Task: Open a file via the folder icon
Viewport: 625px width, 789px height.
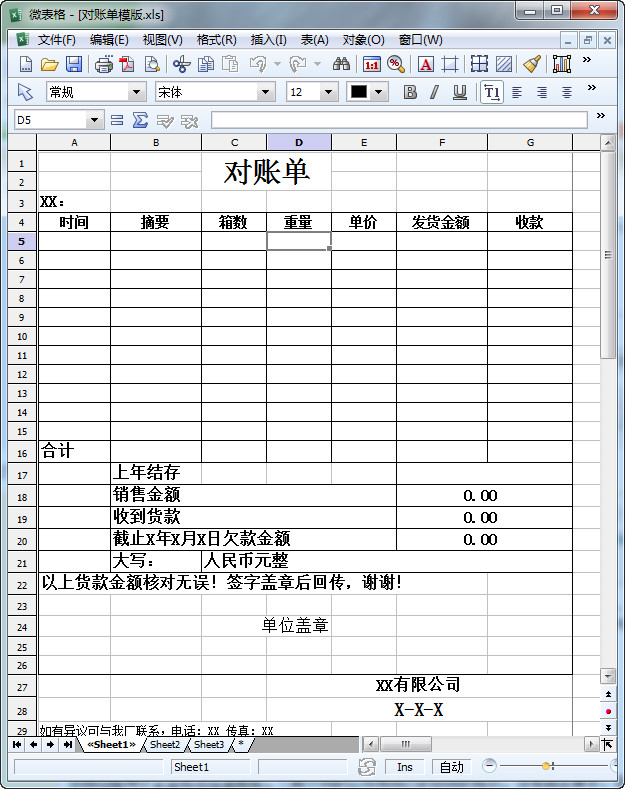Action: (x=49, y=64)
